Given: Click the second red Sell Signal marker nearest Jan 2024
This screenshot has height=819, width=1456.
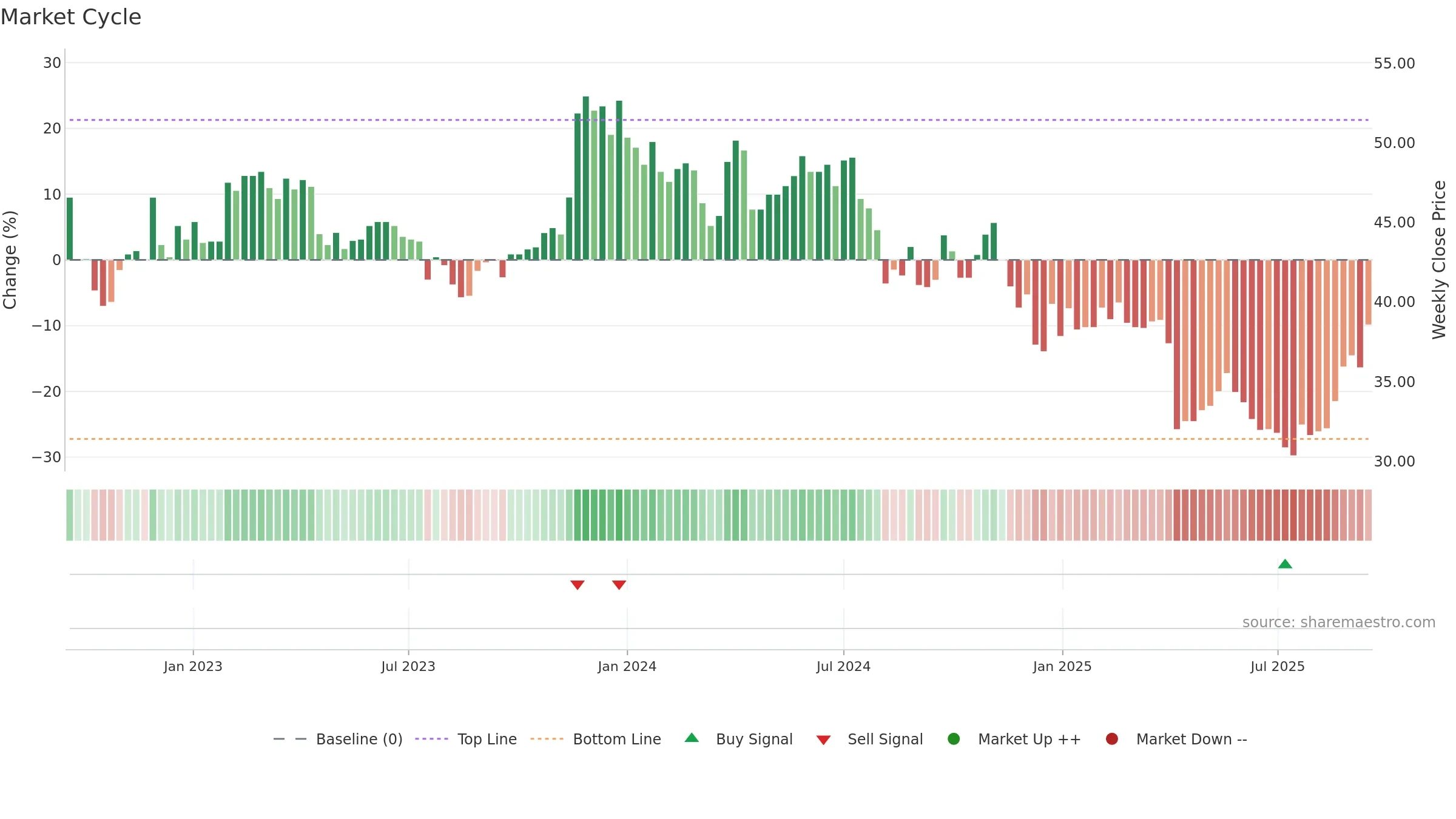Looking at the screenshot, I should click(x=619, y=585).
